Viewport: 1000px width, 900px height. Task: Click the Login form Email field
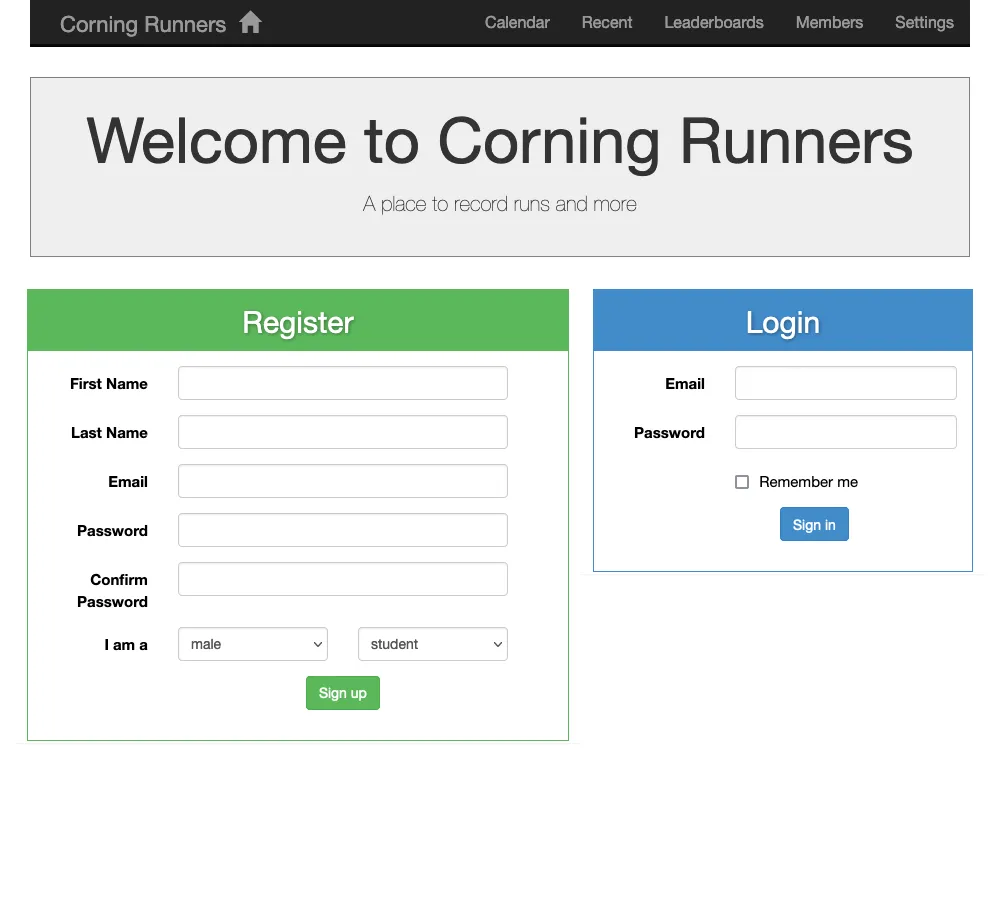pyautogui.click(x=845, y=383)
